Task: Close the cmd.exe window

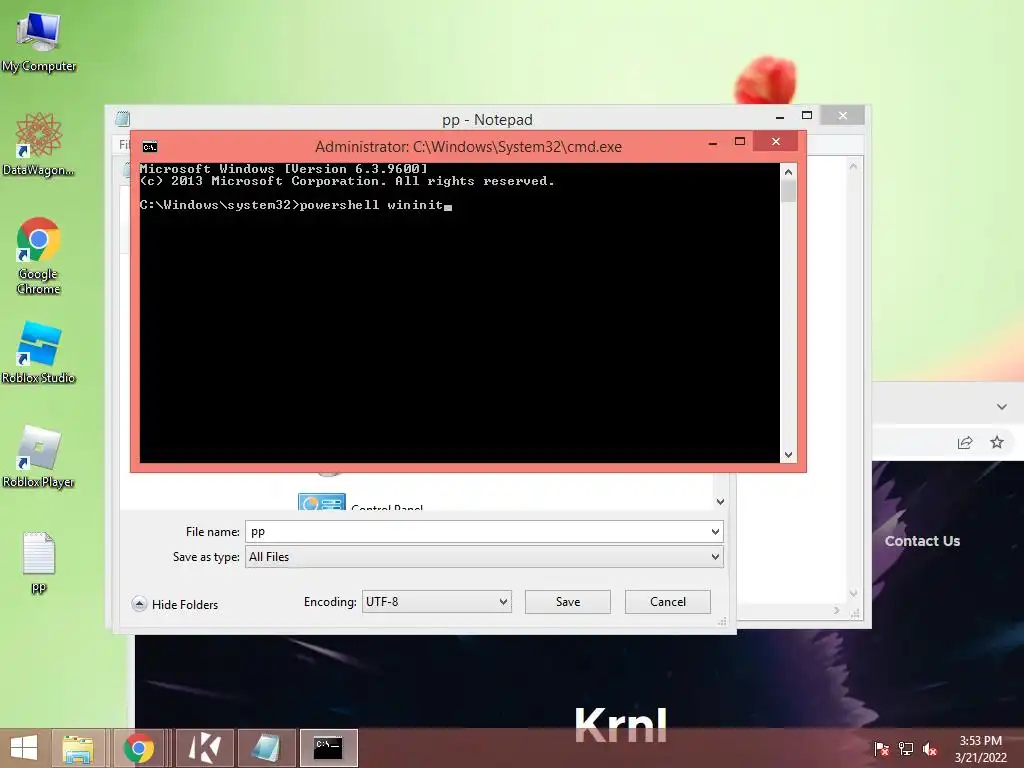Action: (x=775, y=142)
